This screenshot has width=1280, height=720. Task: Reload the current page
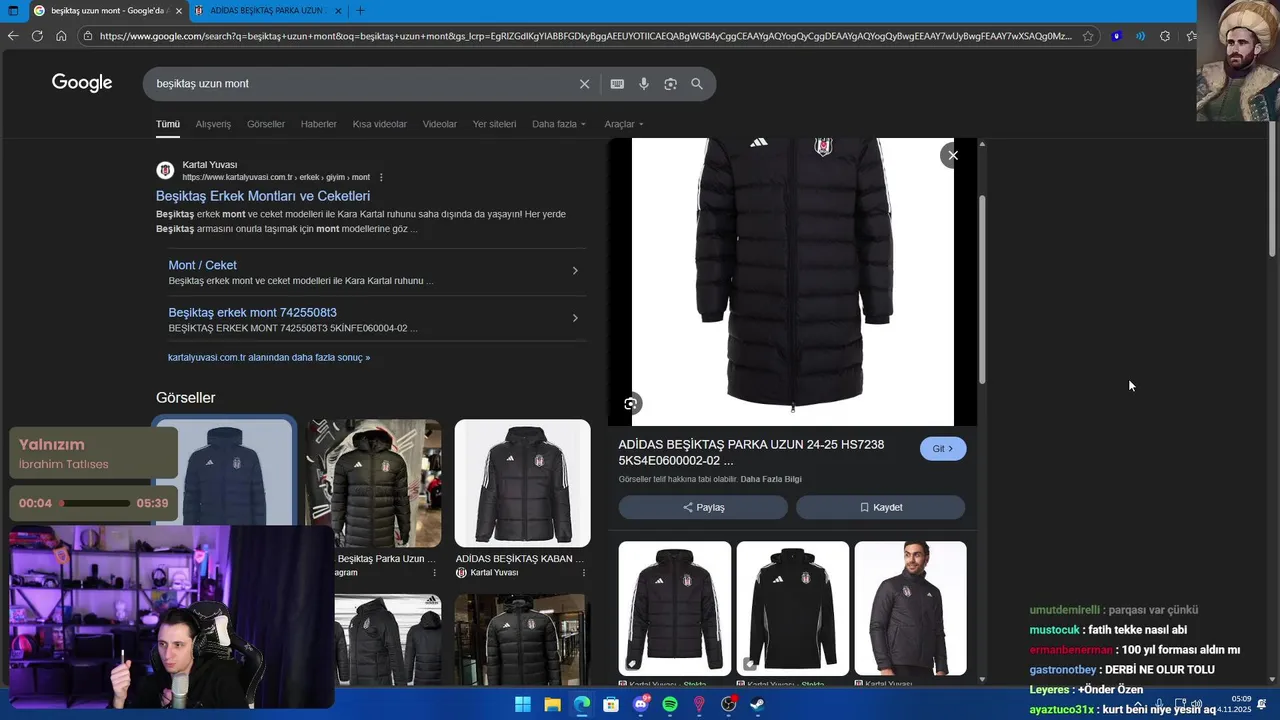37,36
